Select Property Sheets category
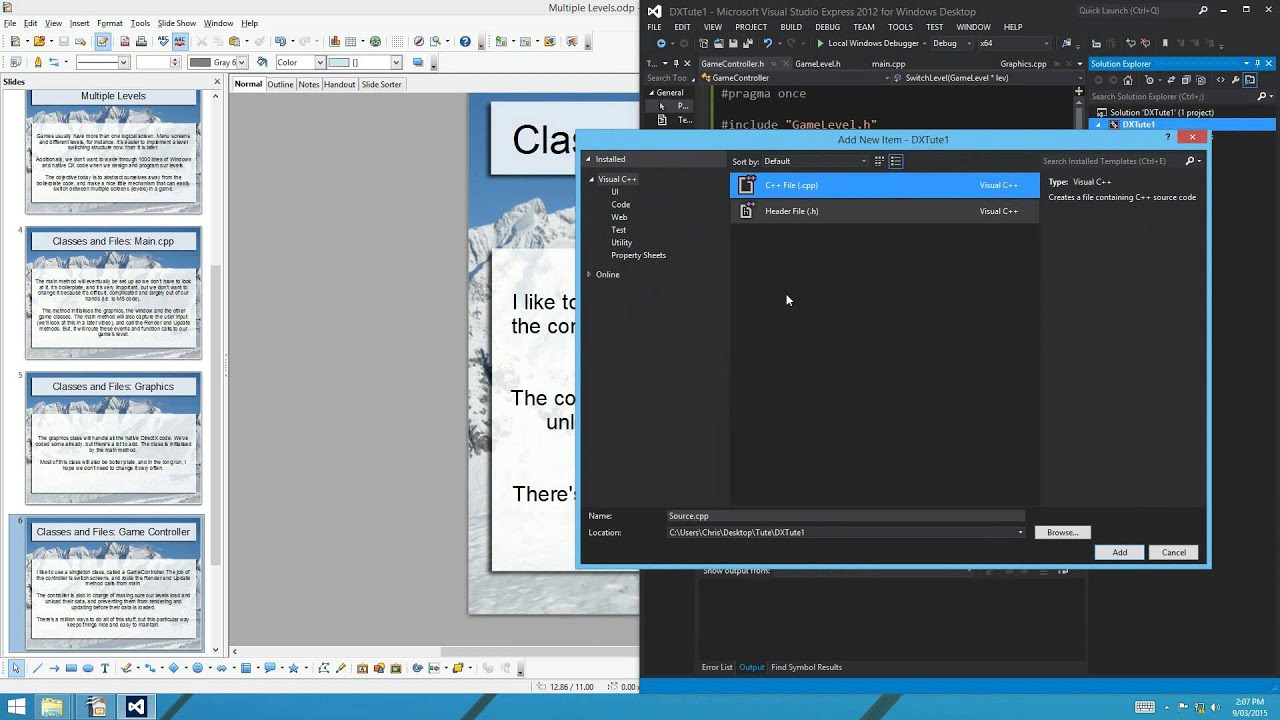1280x720 pixels. (x=638, y=255)
